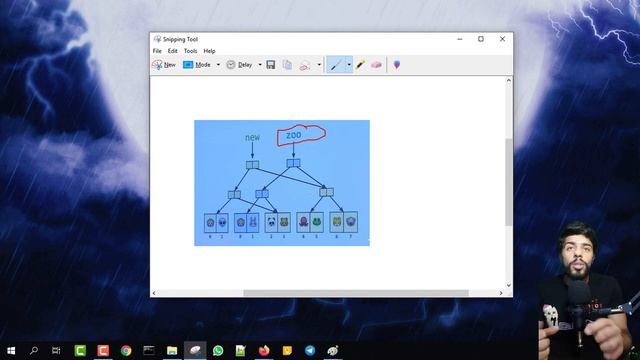Image resolution: width=640 pixels, height=360 pixels.
Task: Click the horizontal scrollbar thumb
Action: 356,293
